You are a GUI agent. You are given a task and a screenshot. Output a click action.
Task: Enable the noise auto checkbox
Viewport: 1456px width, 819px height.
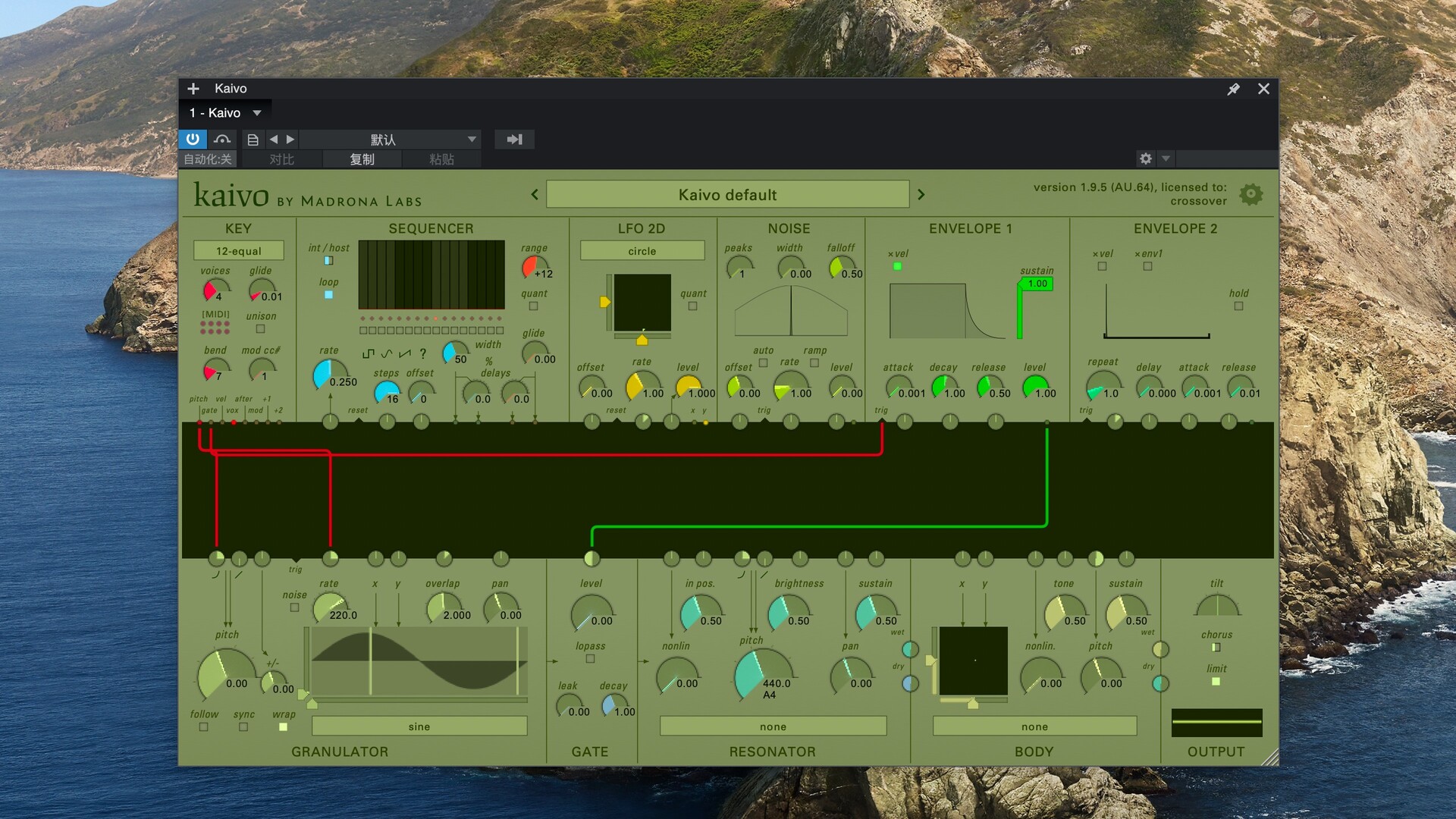coord(763,362)
